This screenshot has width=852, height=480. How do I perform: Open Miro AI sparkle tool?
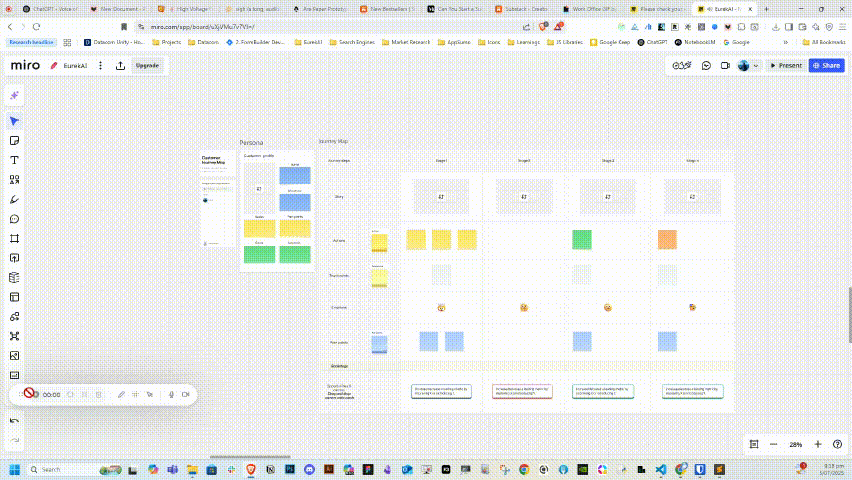(15, 95)
